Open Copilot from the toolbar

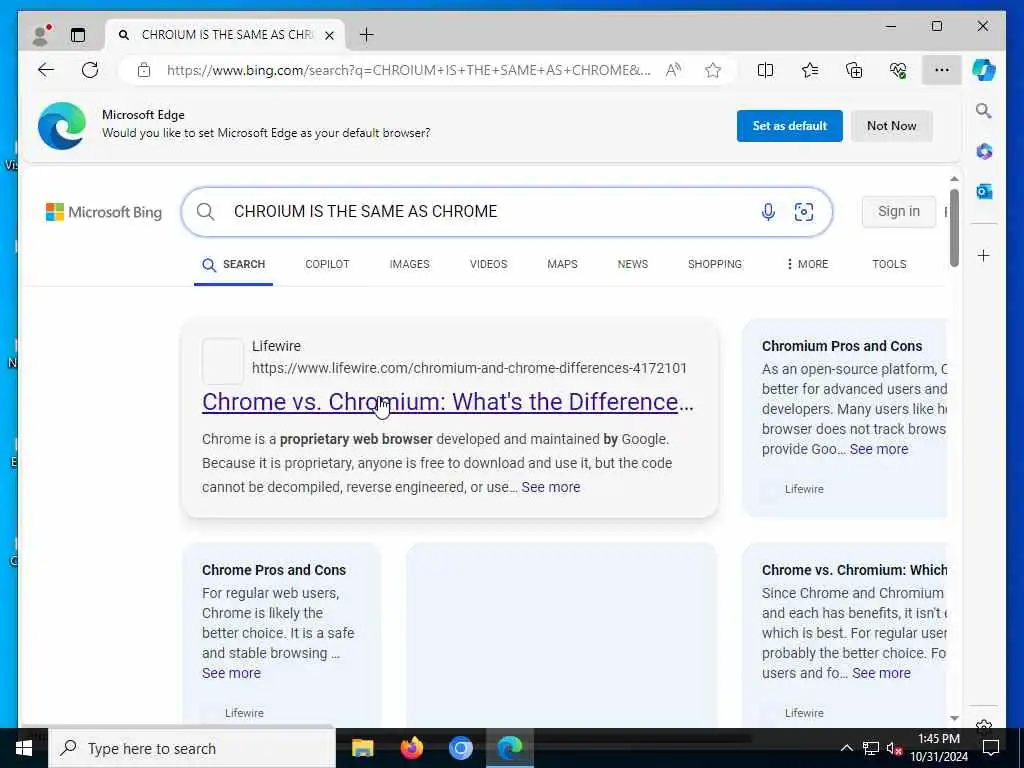tap(984, 70)
